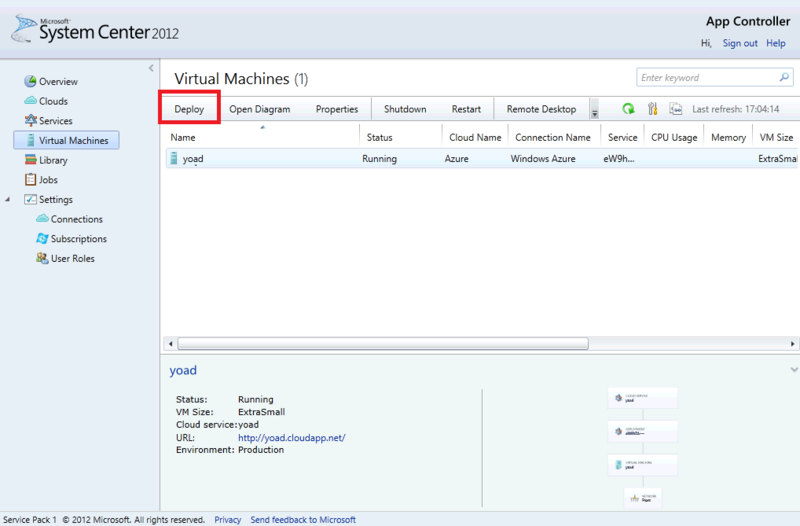
Task: Click the search magnifier icon
Action: (x=784, y=77)
